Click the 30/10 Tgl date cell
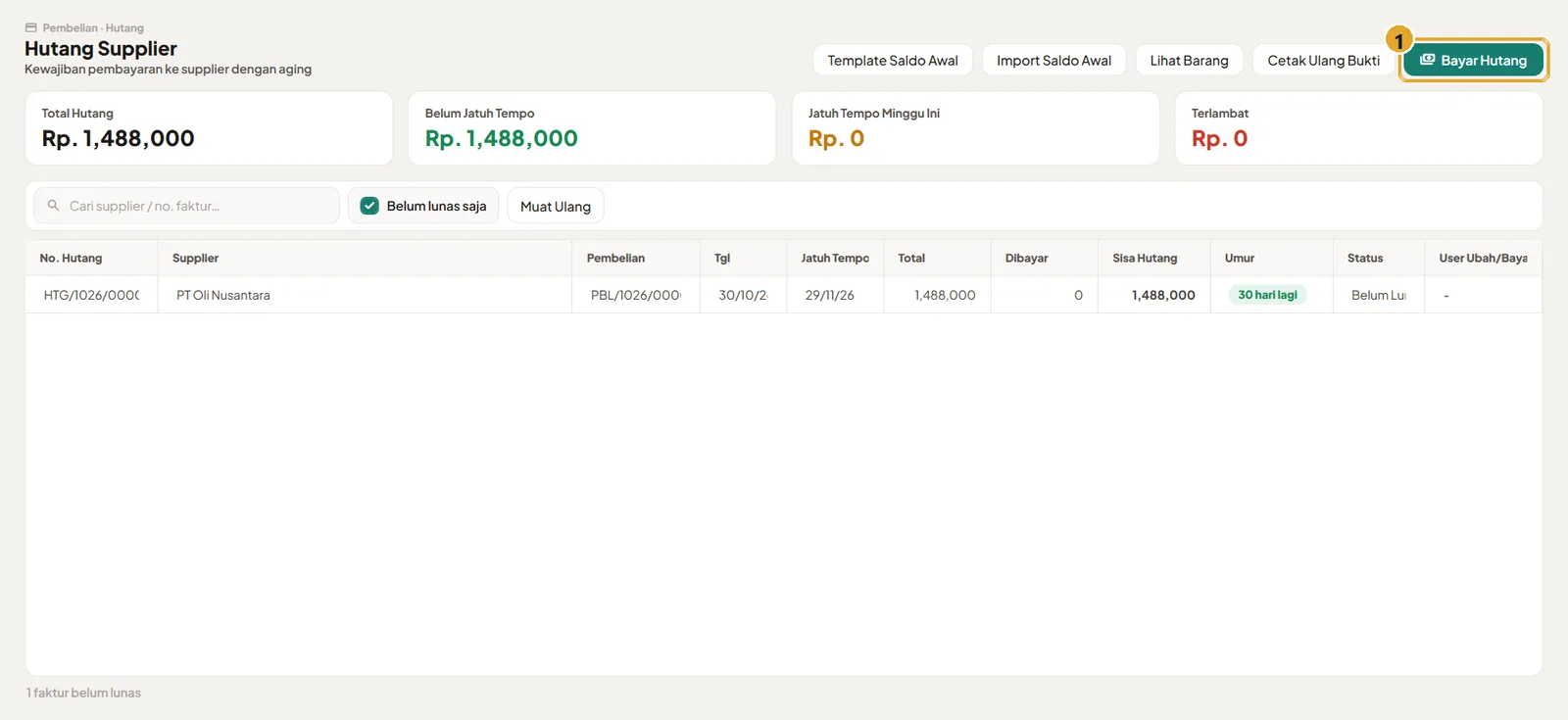Image resolution: width=1568 pixels, height=720 pixels. pos(743,295)
